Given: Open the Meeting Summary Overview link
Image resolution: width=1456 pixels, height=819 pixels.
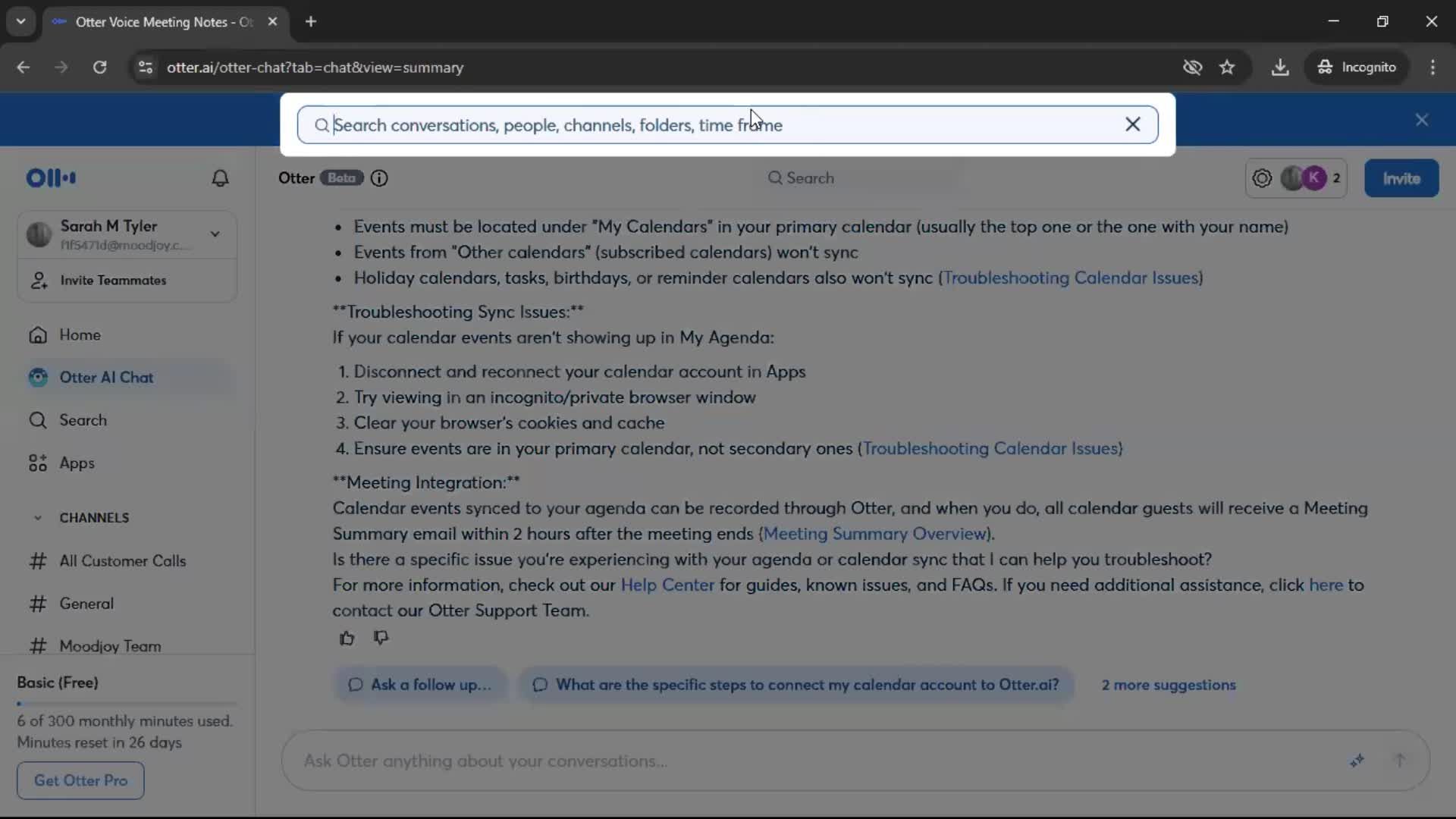Looking at the screenshot, I should (875, 534).
